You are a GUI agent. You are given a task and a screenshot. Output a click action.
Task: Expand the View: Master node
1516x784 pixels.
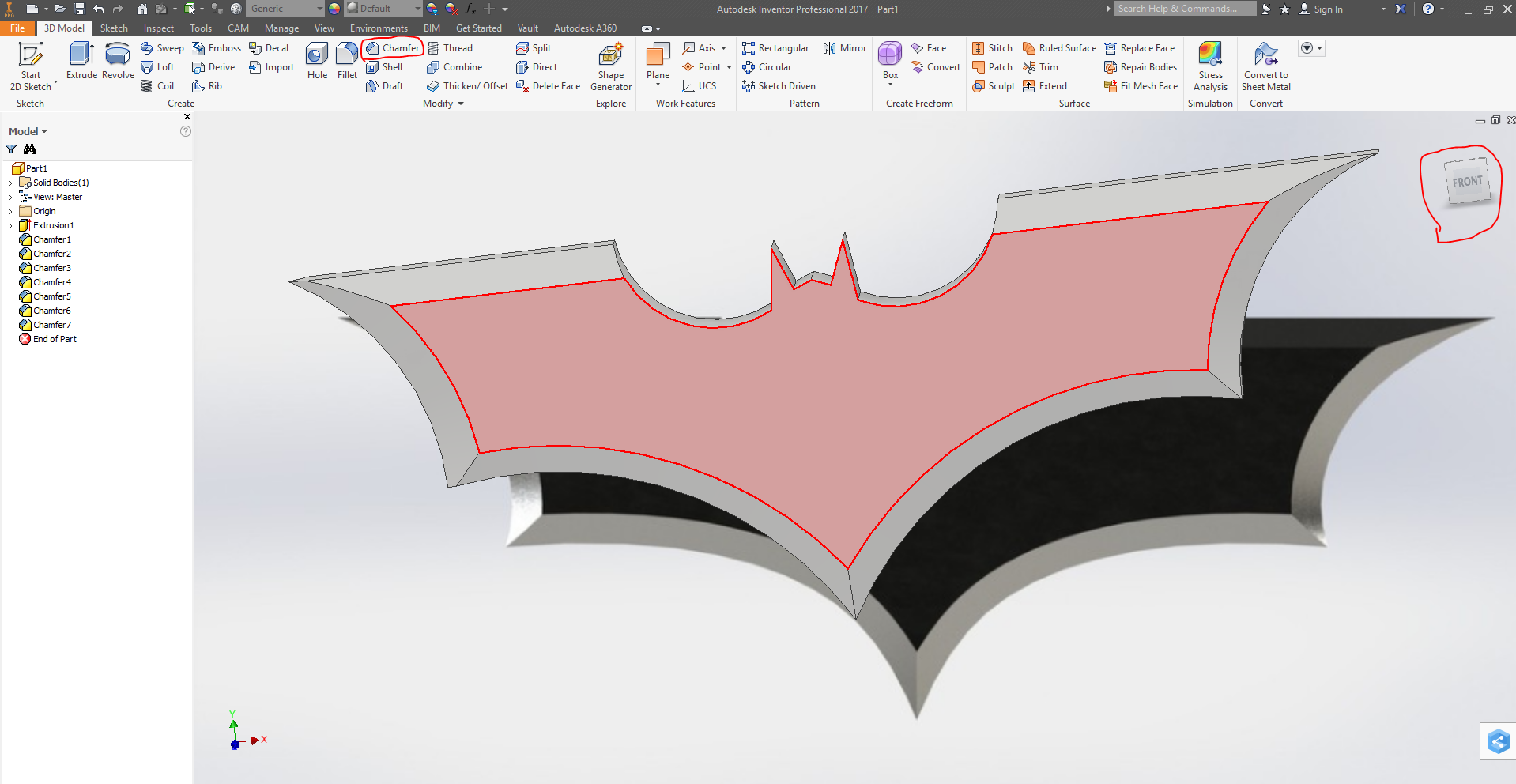point(10,197)
